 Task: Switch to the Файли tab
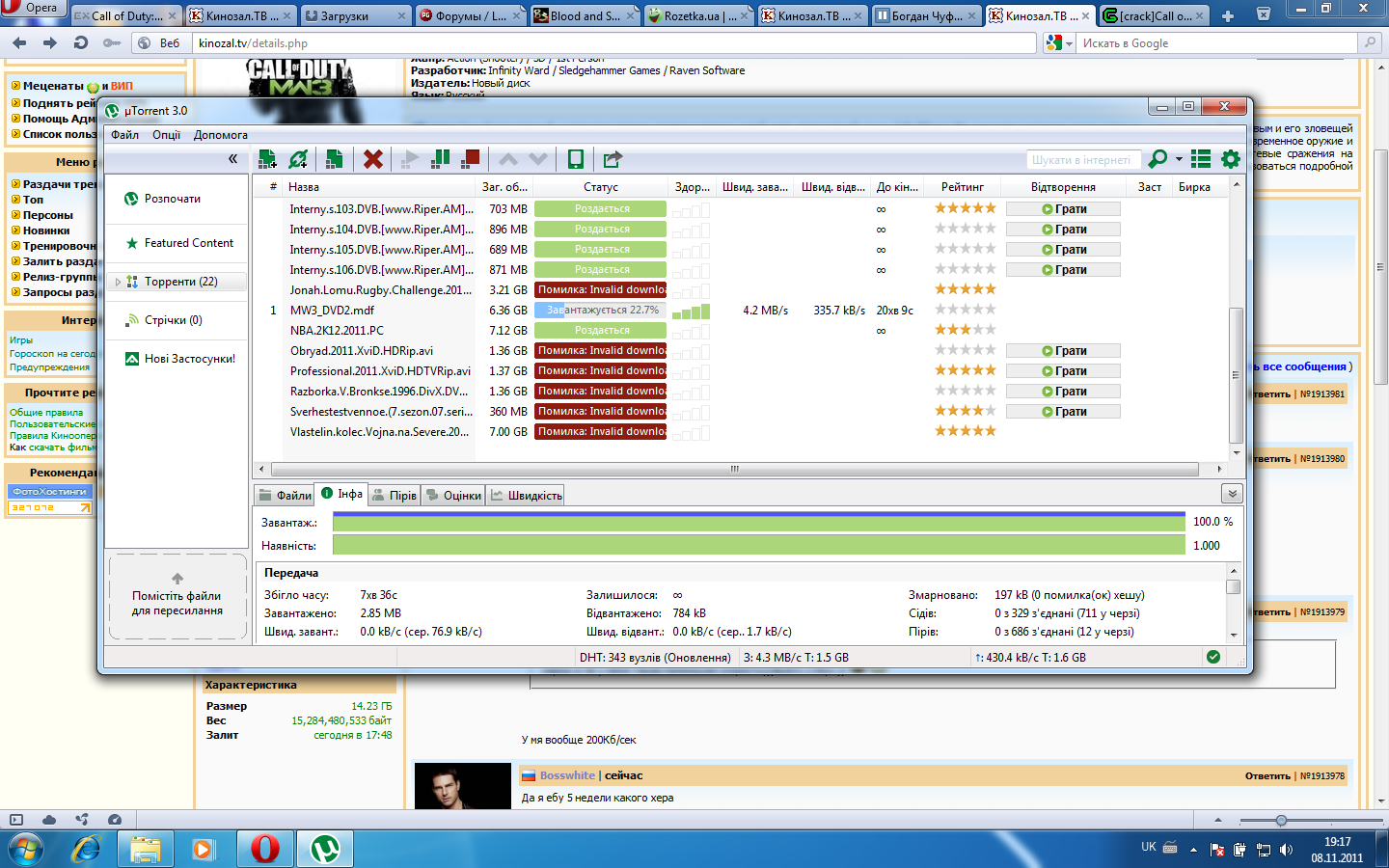point(285,495)
